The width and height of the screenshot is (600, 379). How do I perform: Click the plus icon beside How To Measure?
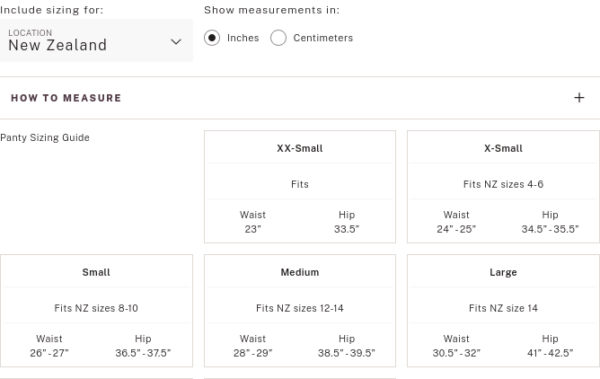pyautogui.click(x=579, y=98)
